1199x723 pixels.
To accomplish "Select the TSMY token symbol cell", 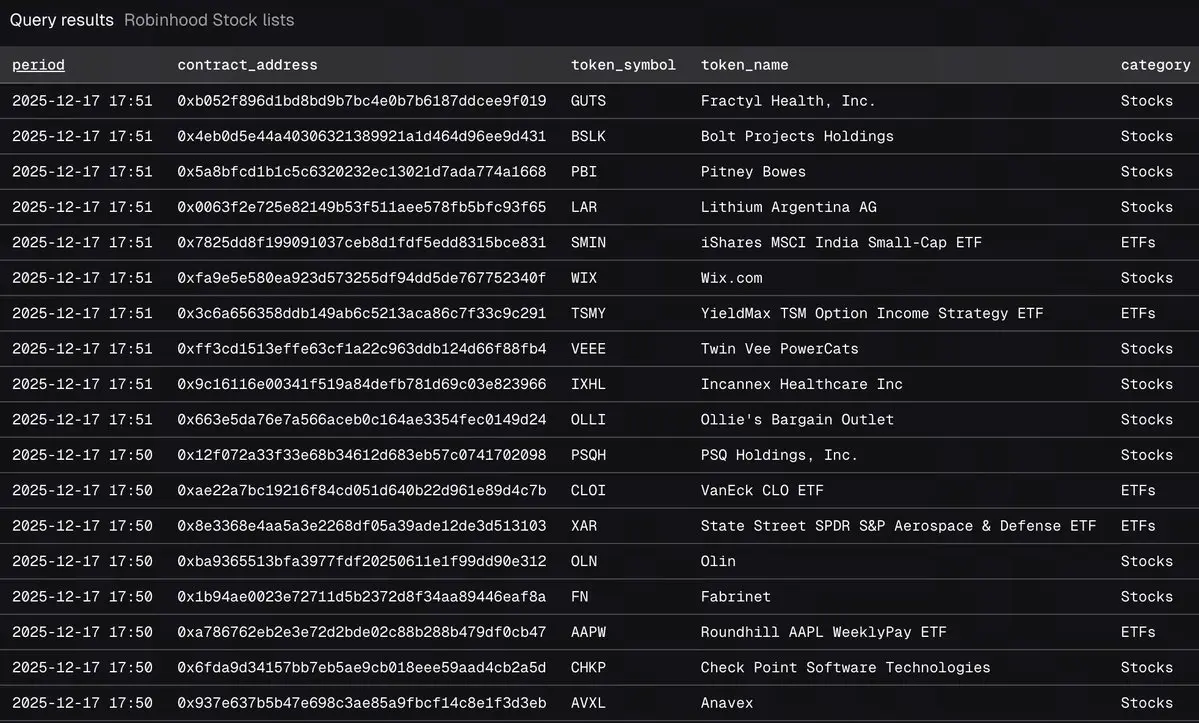I will (588, 313).
